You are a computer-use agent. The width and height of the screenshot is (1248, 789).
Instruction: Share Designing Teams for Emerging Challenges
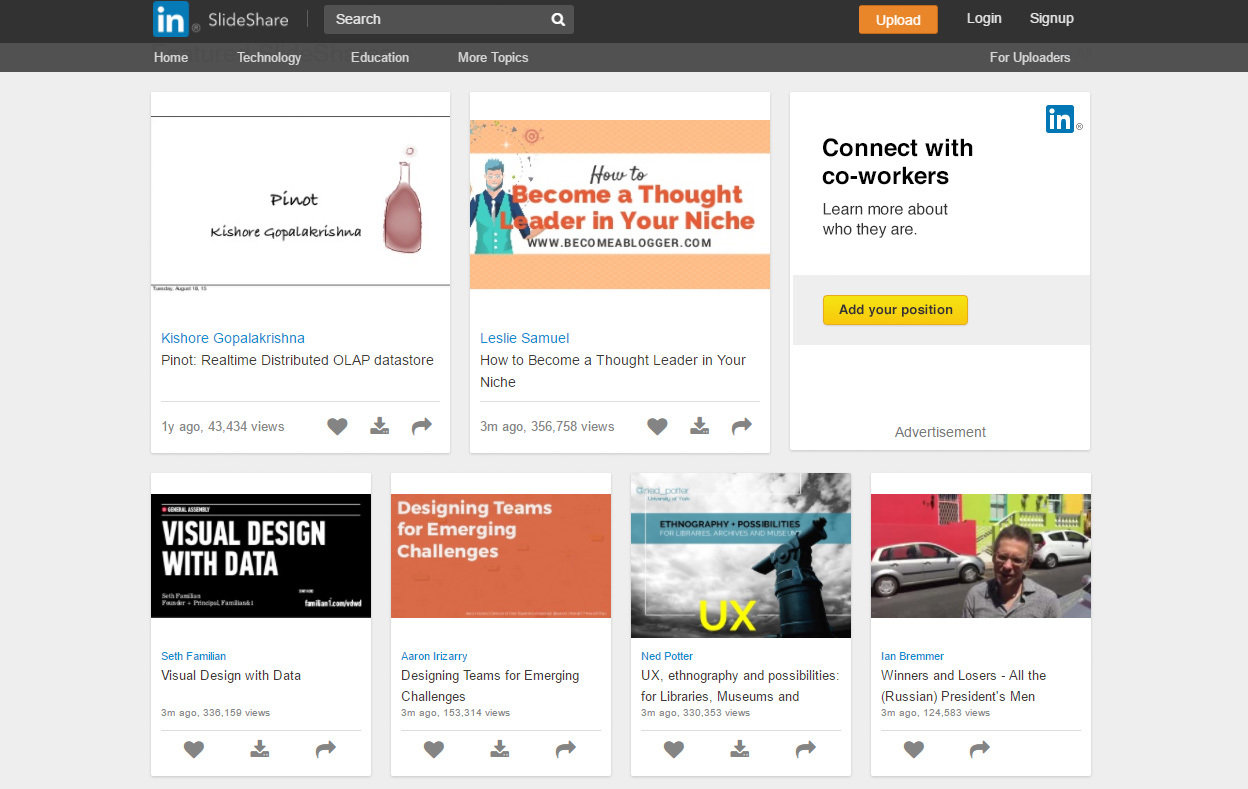coord(566,749)
